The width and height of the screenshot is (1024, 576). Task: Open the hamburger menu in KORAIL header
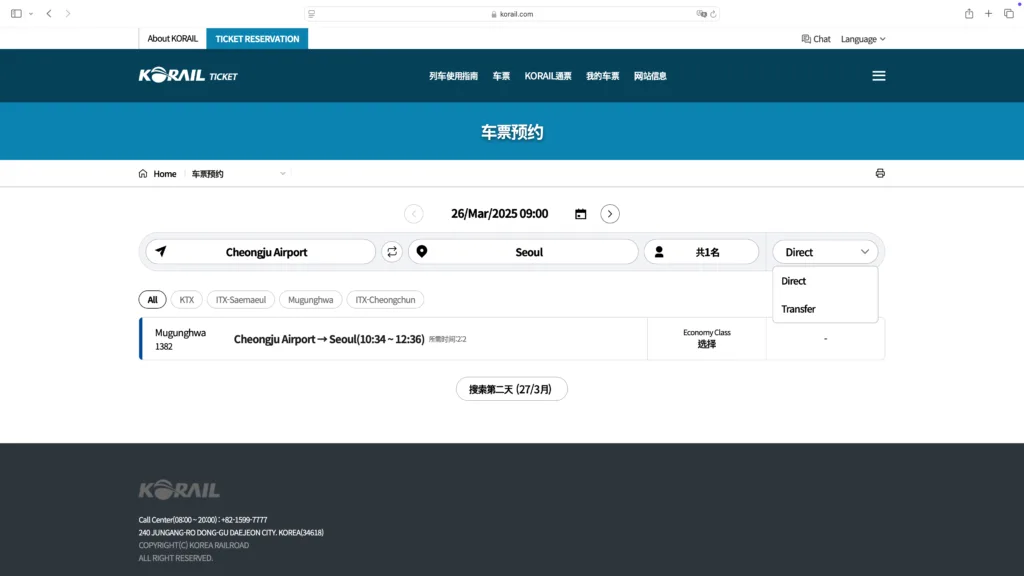(x=878, y=76)
